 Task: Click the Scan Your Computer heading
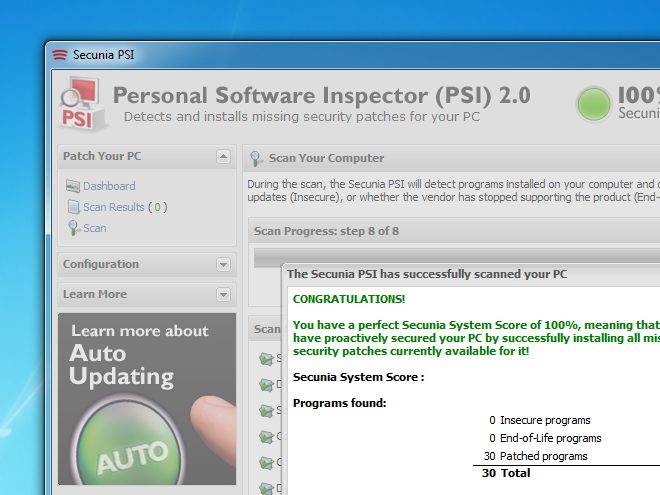coord(326,158)
